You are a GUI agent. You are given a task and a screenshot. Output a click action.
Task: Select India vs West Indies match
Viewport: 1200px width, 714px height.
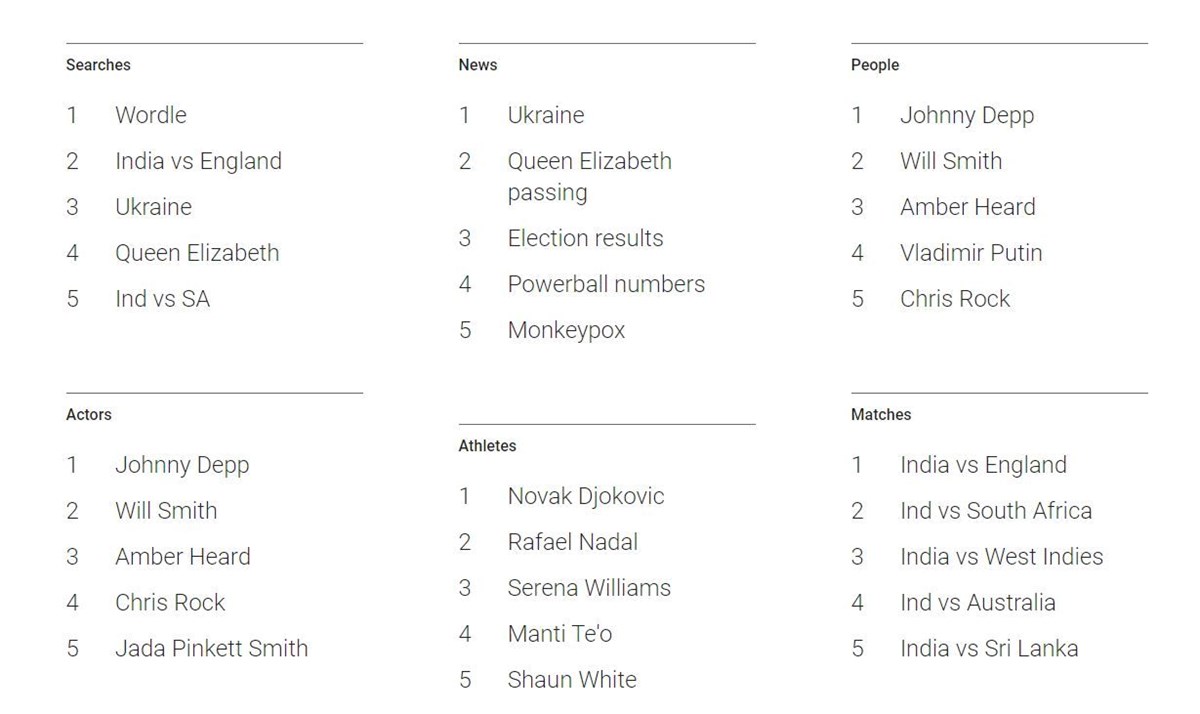point(1002,557)
